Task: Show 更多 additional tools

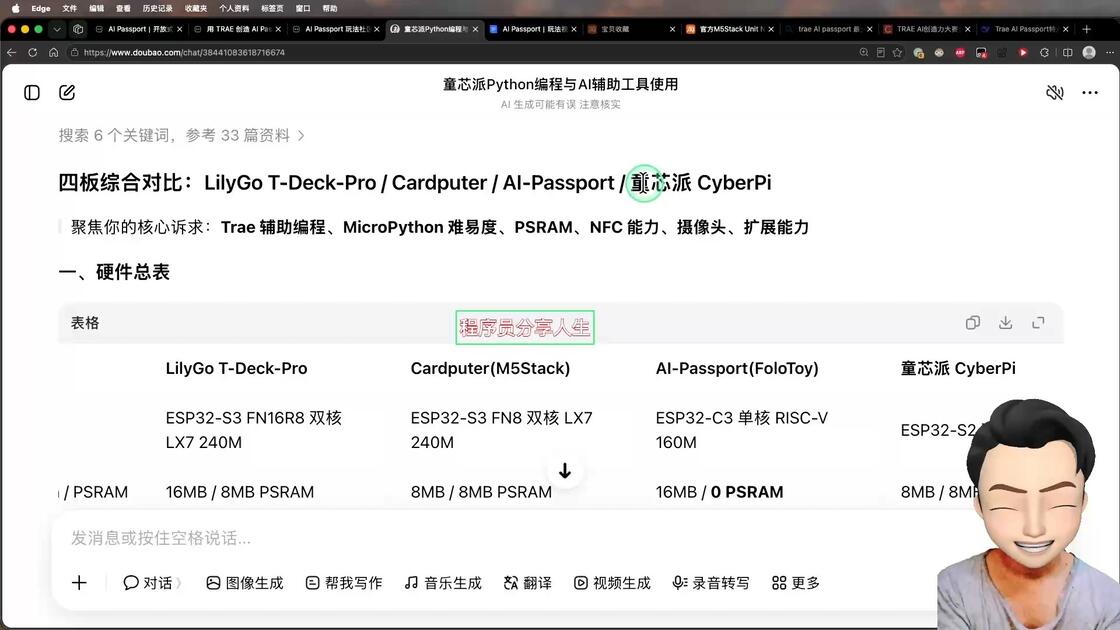Action: coord(796,583)
